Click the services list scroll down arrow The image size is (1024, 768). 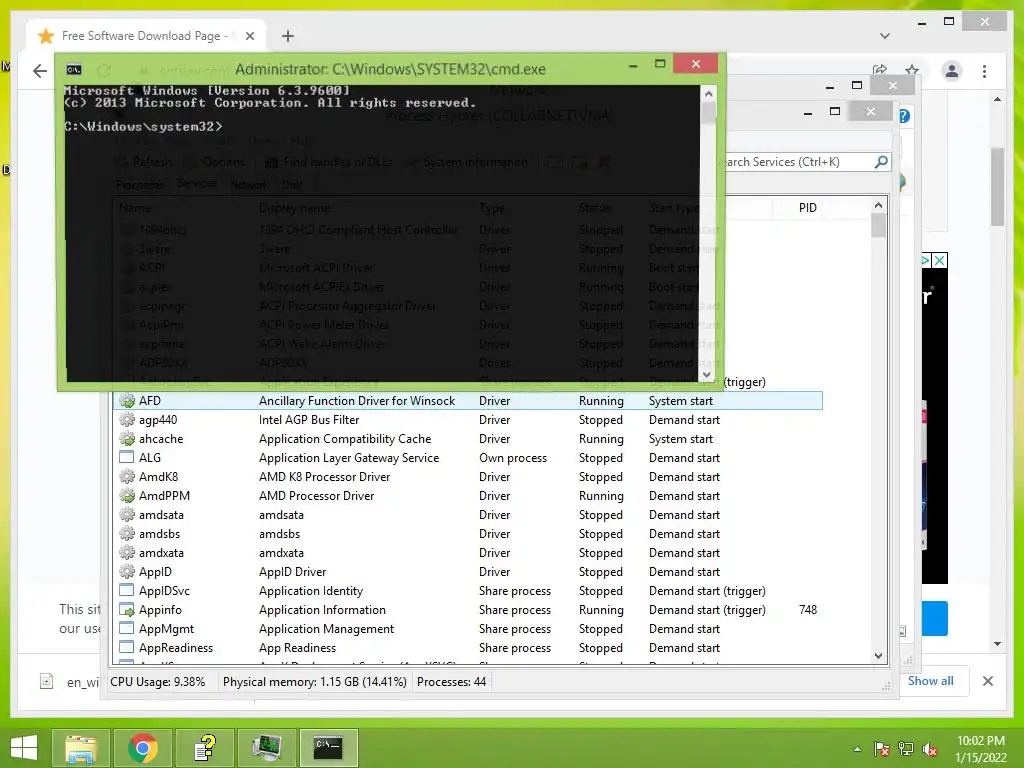coord(878,655)
